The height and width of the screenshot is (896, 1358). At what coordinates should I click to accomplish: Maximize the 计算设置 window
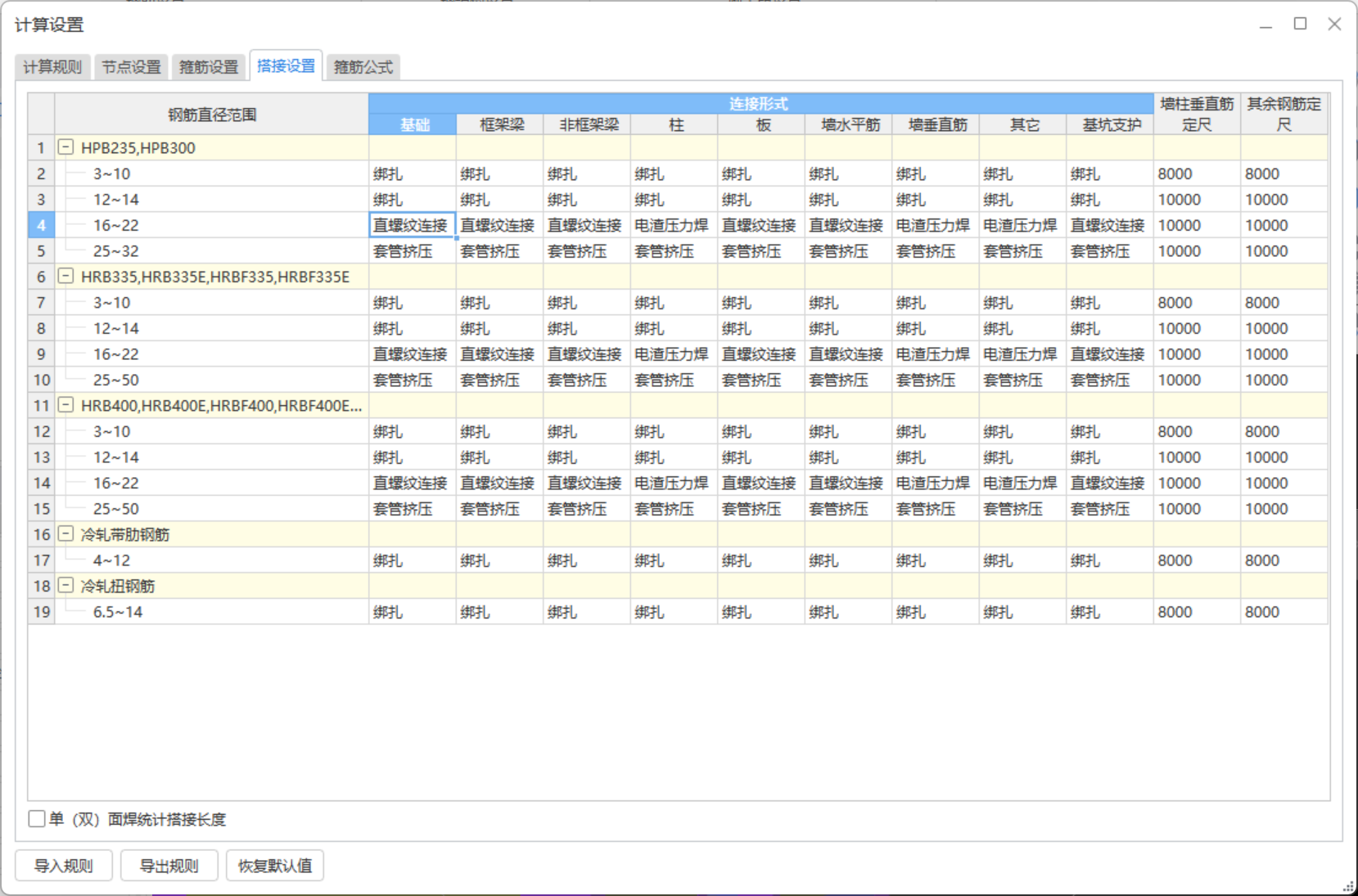[x=1300, y=24]
